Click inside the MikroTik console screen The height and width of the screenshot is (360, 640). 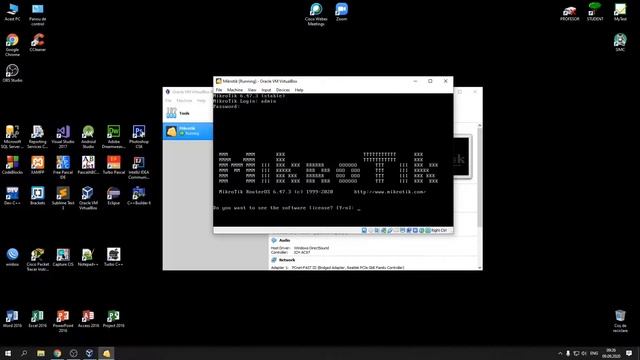click(x=333, y=160)
